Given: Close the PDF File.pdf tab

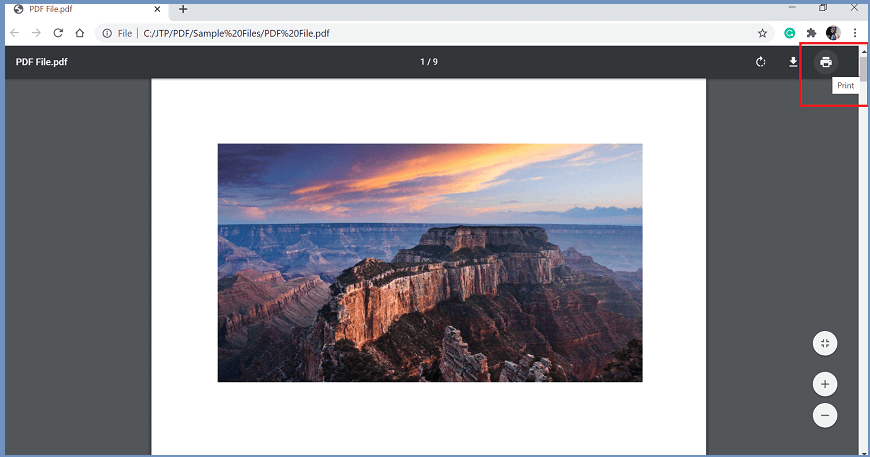Looking at the screenshot, I should [x=157, y=9].
